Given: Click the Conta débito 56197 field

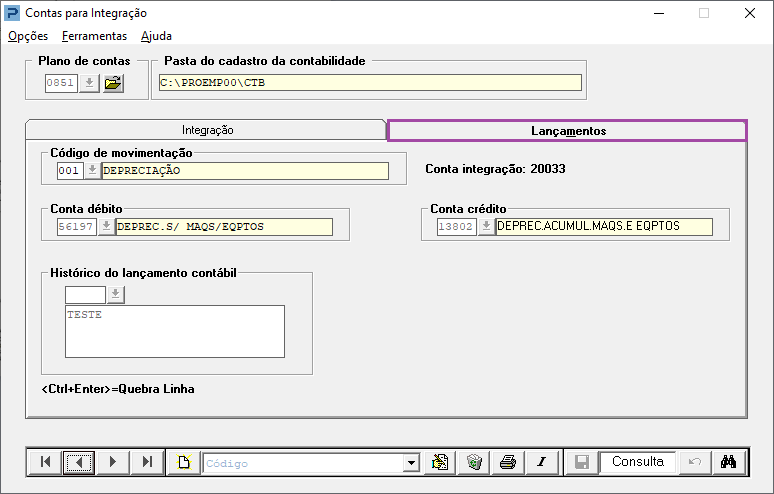Looking at the screenshot, I should click(77, 227).
